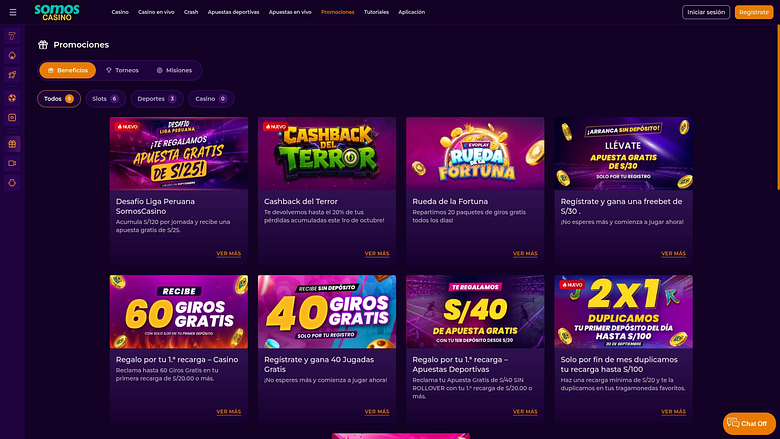Click the NUEVO badge on Desafío Liga Peruana
Screen dimensions: 780x439
tap(127, 127)
